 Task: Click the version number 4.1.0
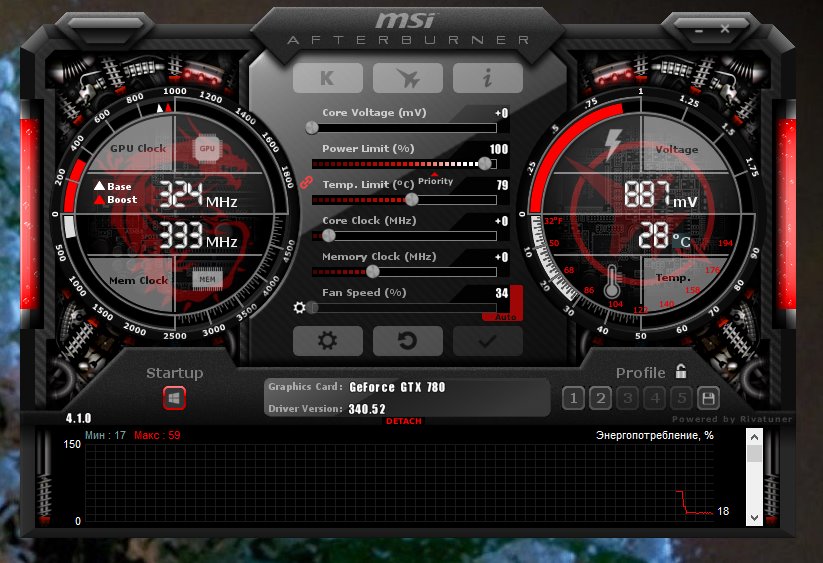(78, 418)
